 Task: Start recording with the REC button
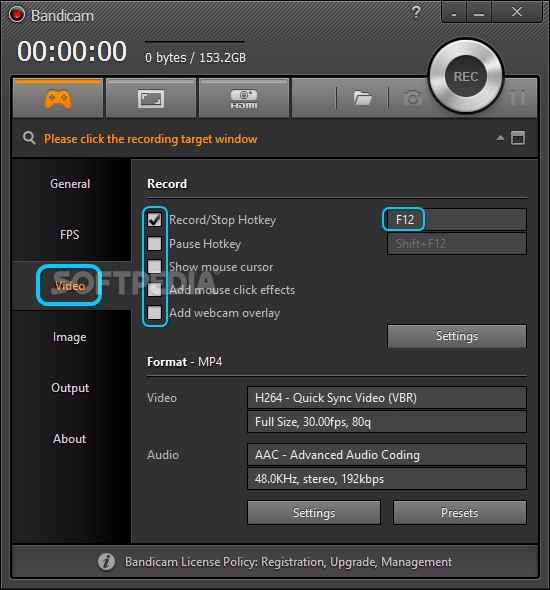466,76
